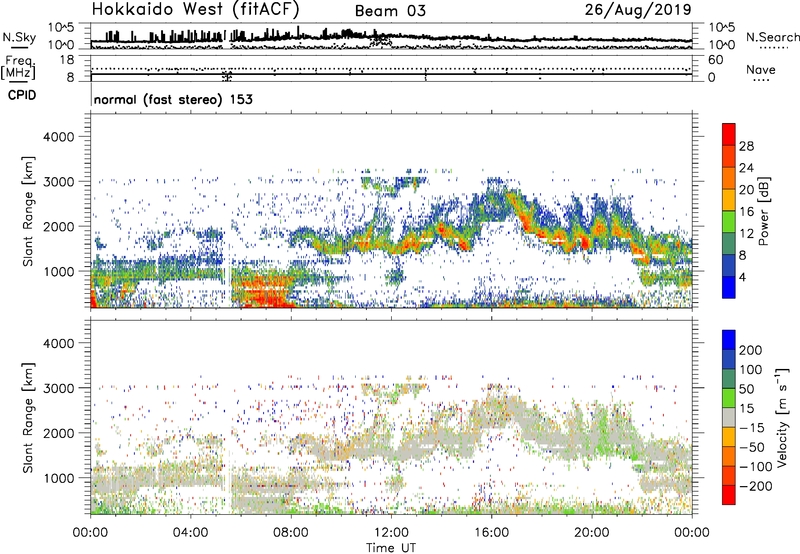The height and width of the screenshot is (554, 800).
Task: Click the '2000' tick on the velocity panel axis
Action: tap(58, 433)
